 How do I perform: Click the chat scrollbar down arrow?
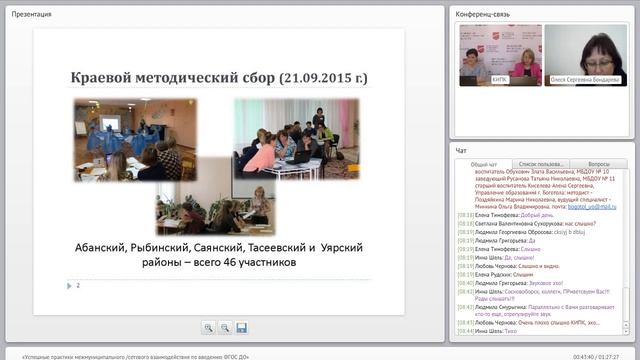[626, 332]
